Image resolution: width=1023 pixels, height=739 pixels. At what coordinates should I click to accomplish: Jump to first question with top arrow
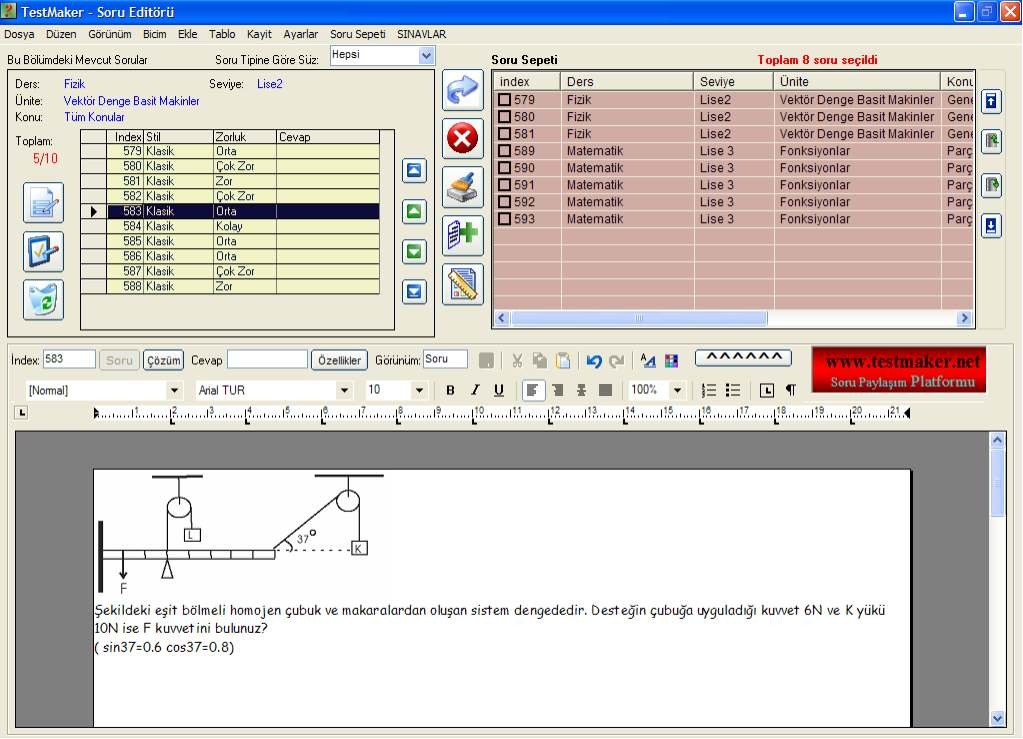414,171
